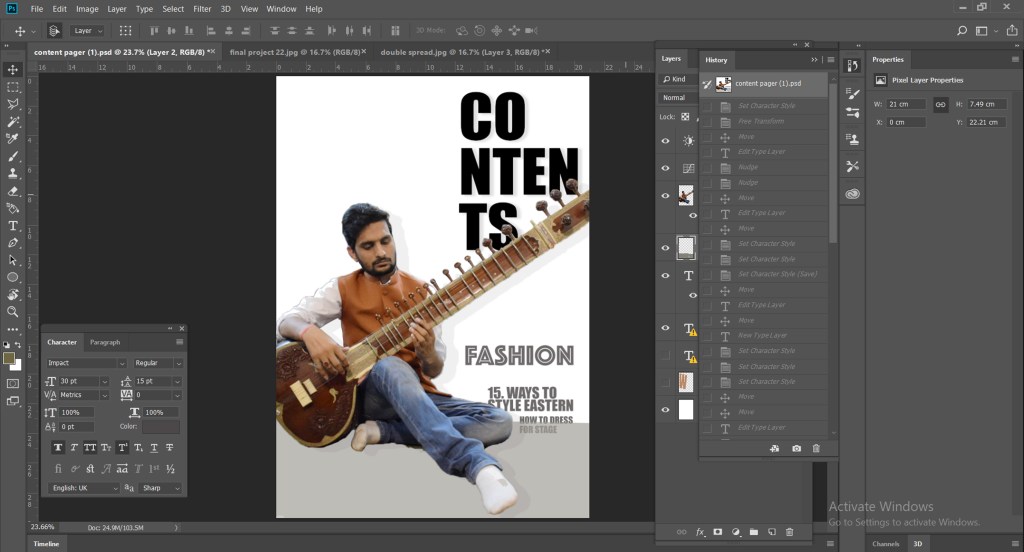Select the Horizontal Type tool
Viewport: 1024px width, 552px height.
pyautogui.click(x=13, y=225)
